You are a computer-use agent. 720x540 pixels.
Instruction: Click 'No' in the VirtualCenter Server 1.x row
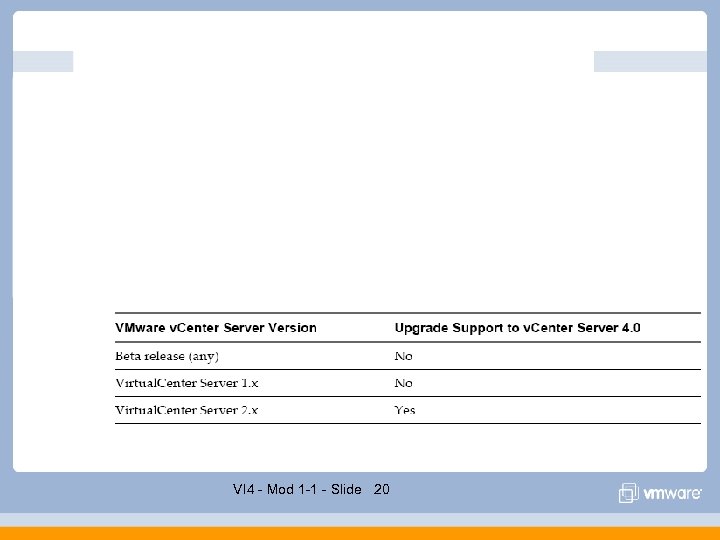click(x=404, y=383)
